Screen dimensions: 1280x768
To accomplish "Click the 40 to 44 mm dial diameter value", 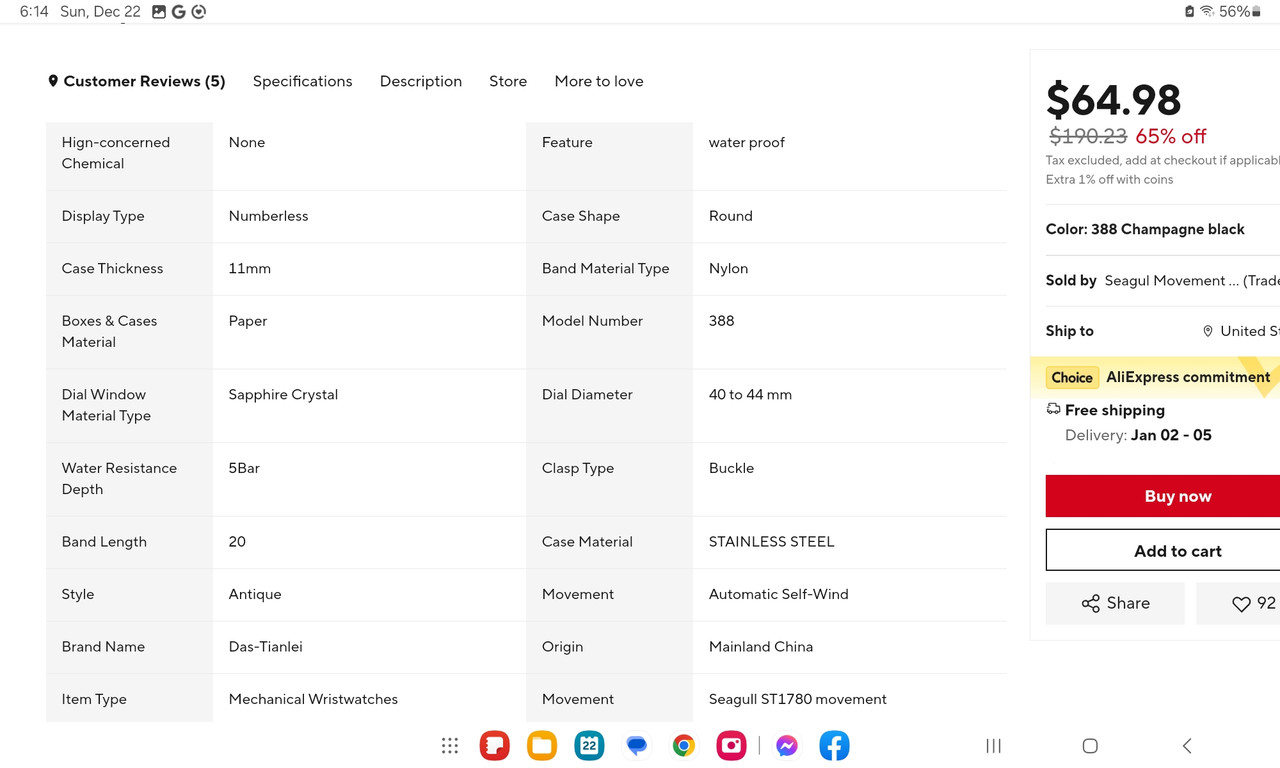I will point(750,395).
